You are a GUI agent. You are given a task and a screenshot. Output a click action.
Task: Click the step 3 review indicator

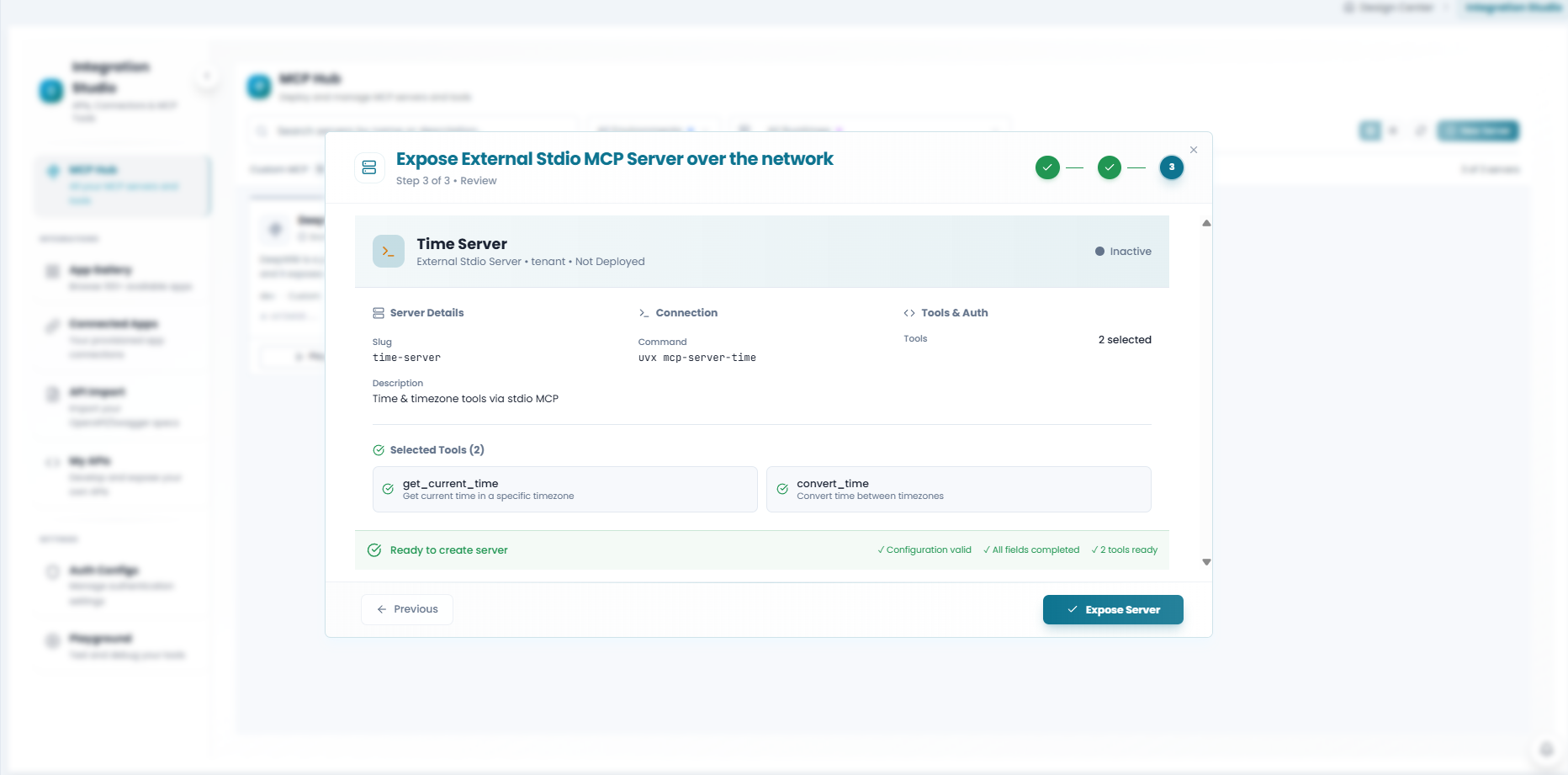tap(1172, 167)
